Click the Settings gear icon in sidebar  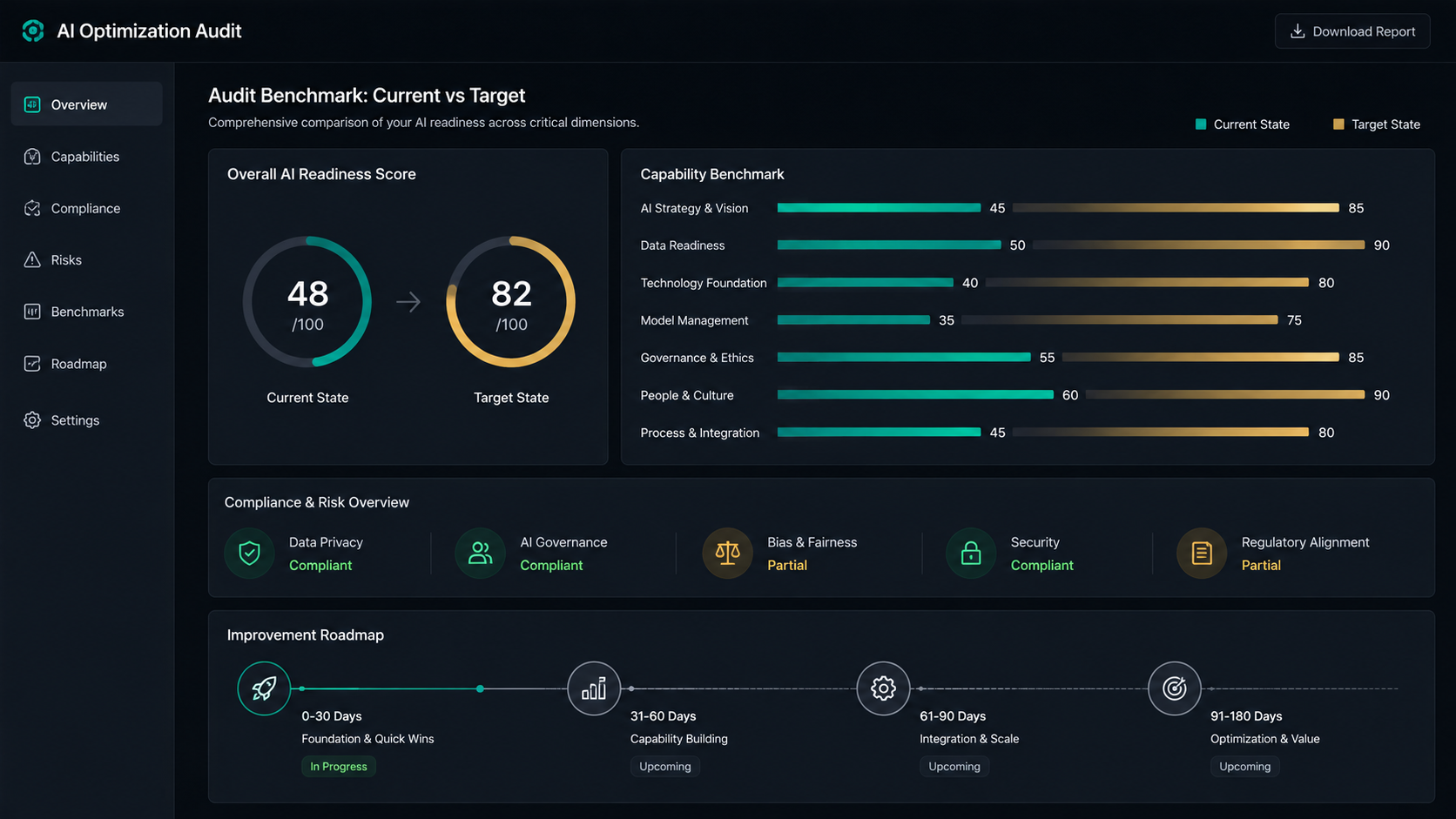pos(32,420)
